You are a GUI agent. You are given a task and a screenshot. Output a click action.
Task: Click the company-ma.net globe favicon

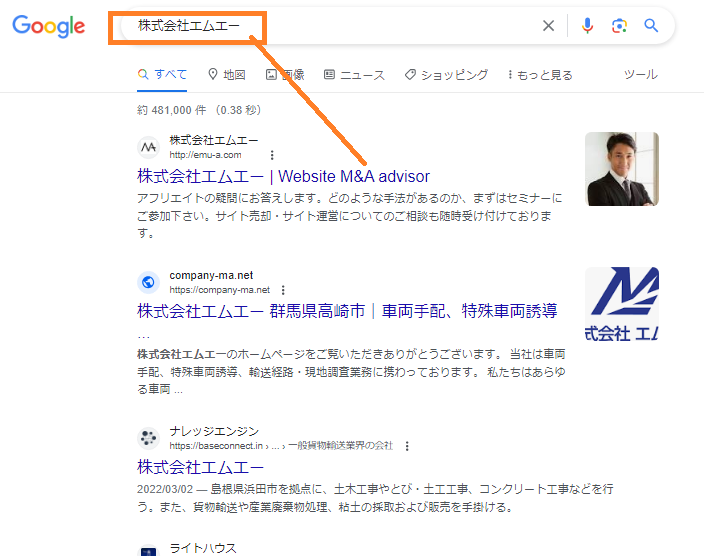click(x=149, y=282)
